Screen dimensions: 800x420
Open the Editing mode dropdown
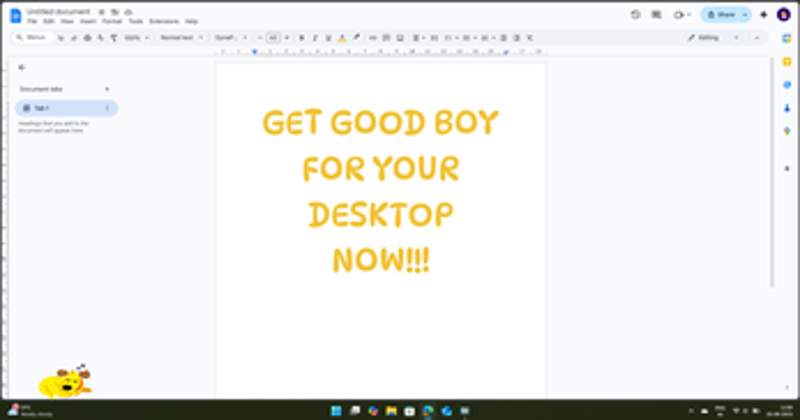pos(713,38)
